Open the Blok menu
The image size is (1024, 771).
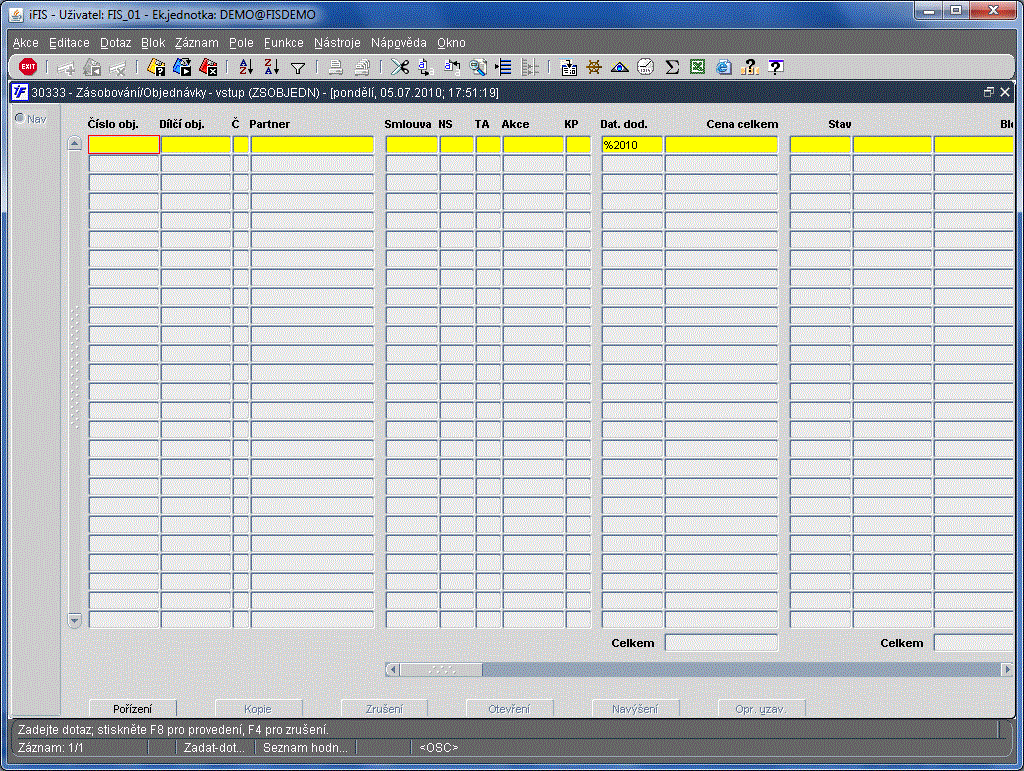pyautogui.click(x=153, y=42)
